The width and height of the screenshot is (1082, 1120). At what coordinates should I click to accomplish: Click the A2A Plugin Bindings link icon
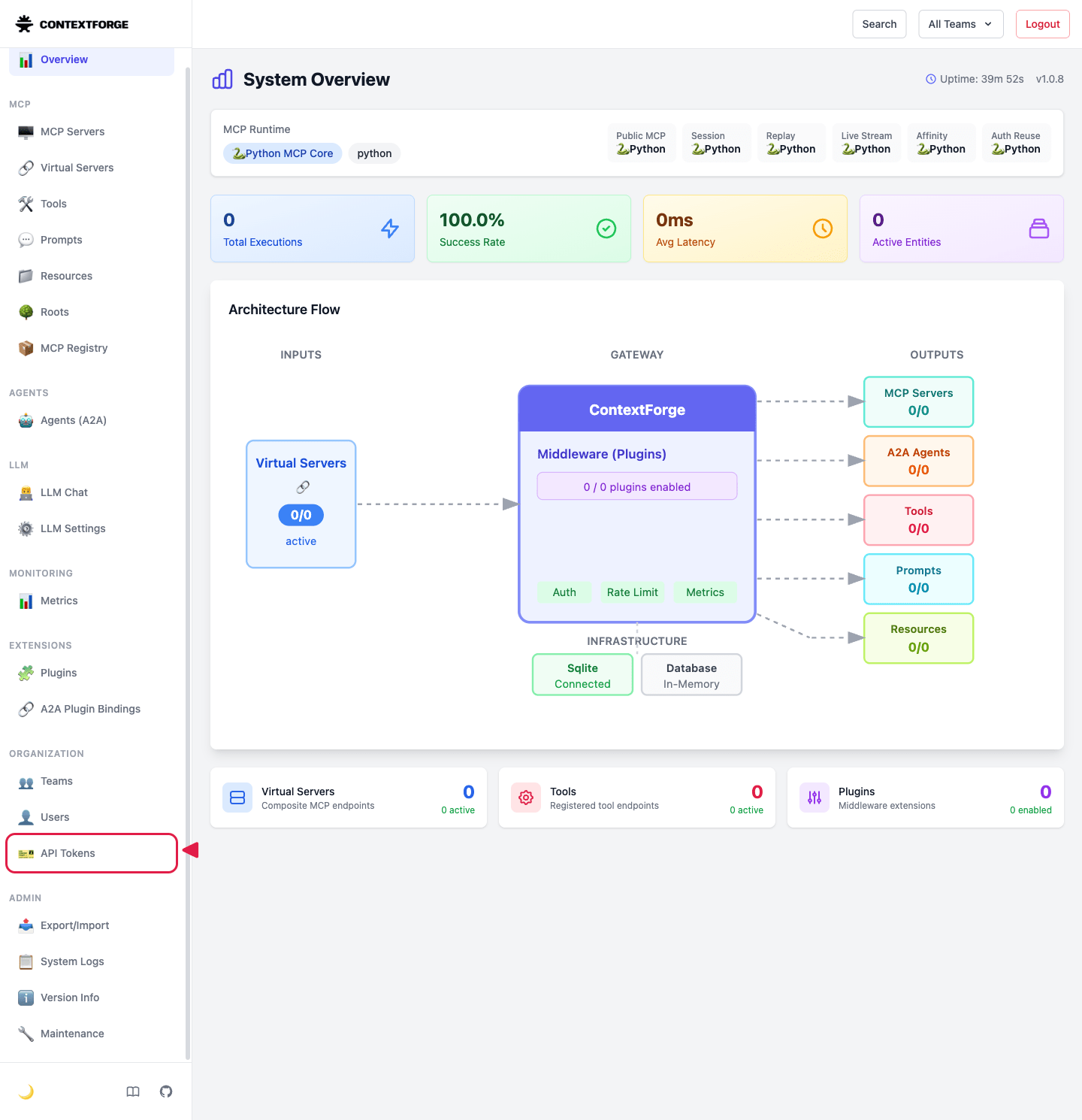[x=26, y=709]
